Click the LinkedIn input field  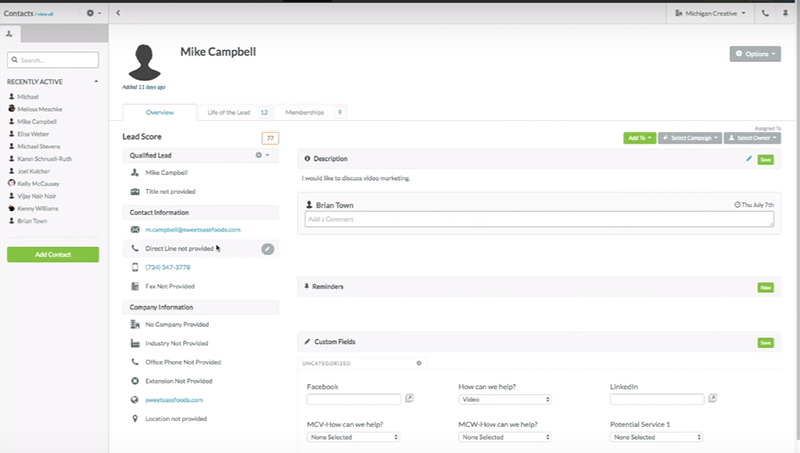(657, 399)
